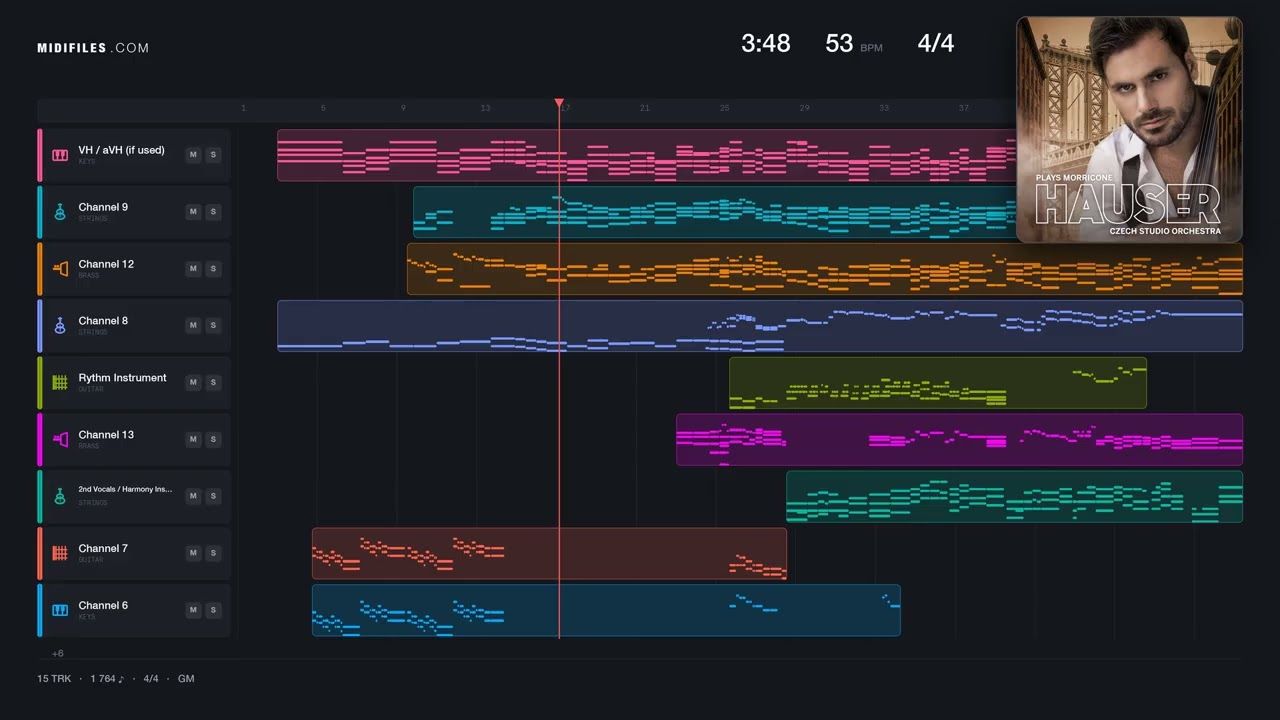
Task: Click the brass icon on Channel 12 track
Action: pos(60,269)
